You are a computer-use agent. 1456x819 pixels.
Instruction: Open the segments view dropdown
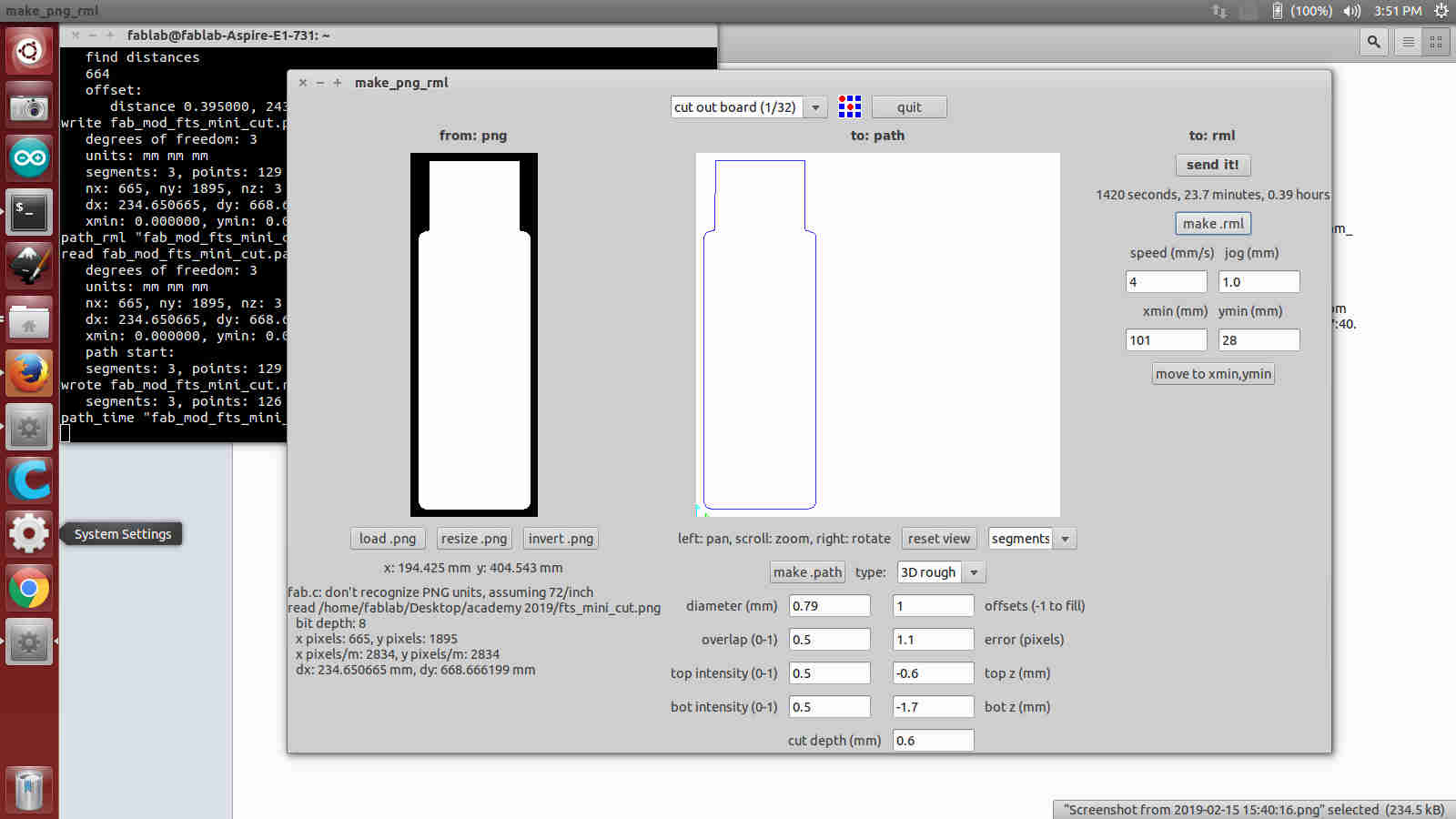(1032, 539)
